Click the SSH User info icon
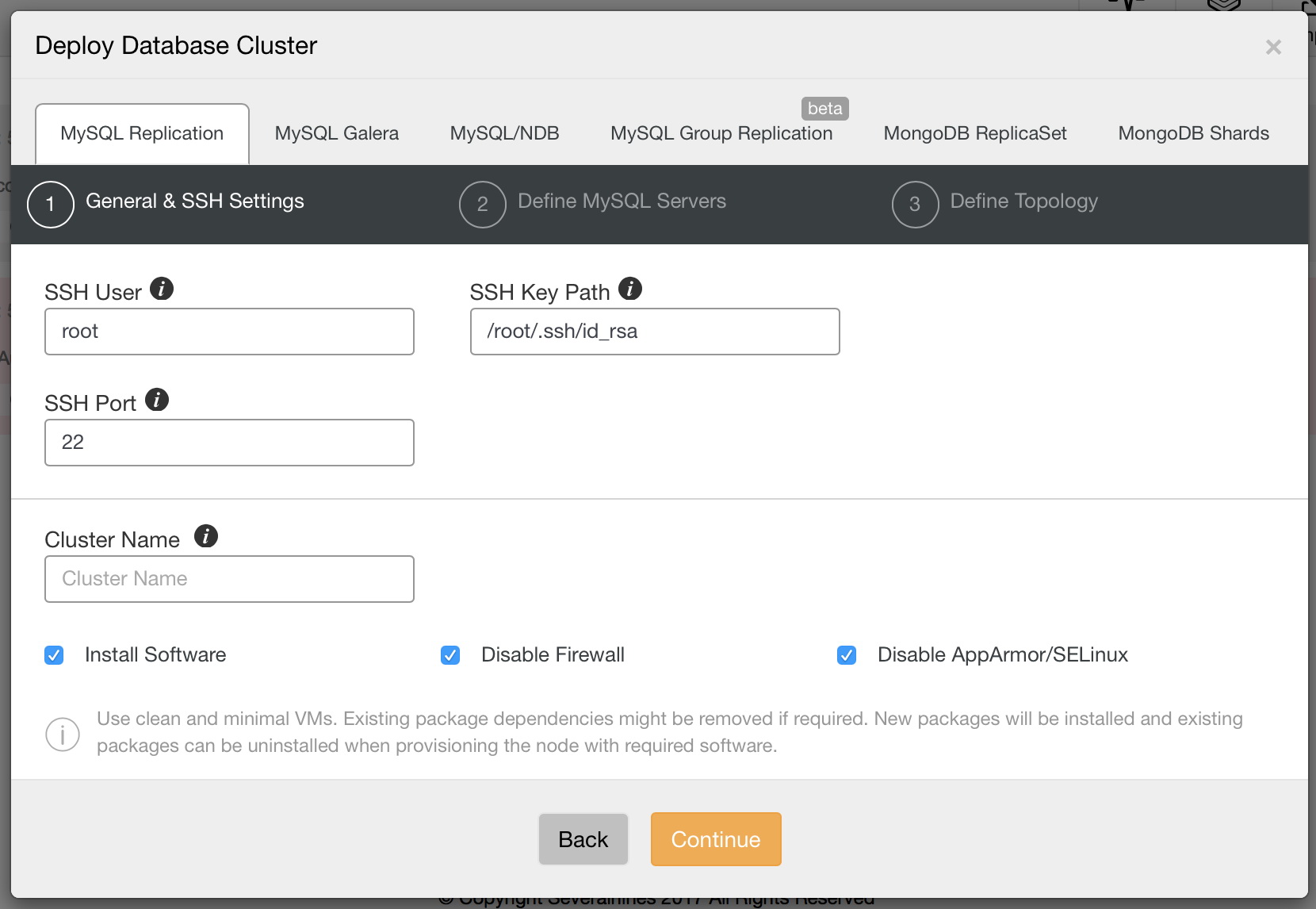Viewport: 1316px width, 909px height. click(162, 289)
